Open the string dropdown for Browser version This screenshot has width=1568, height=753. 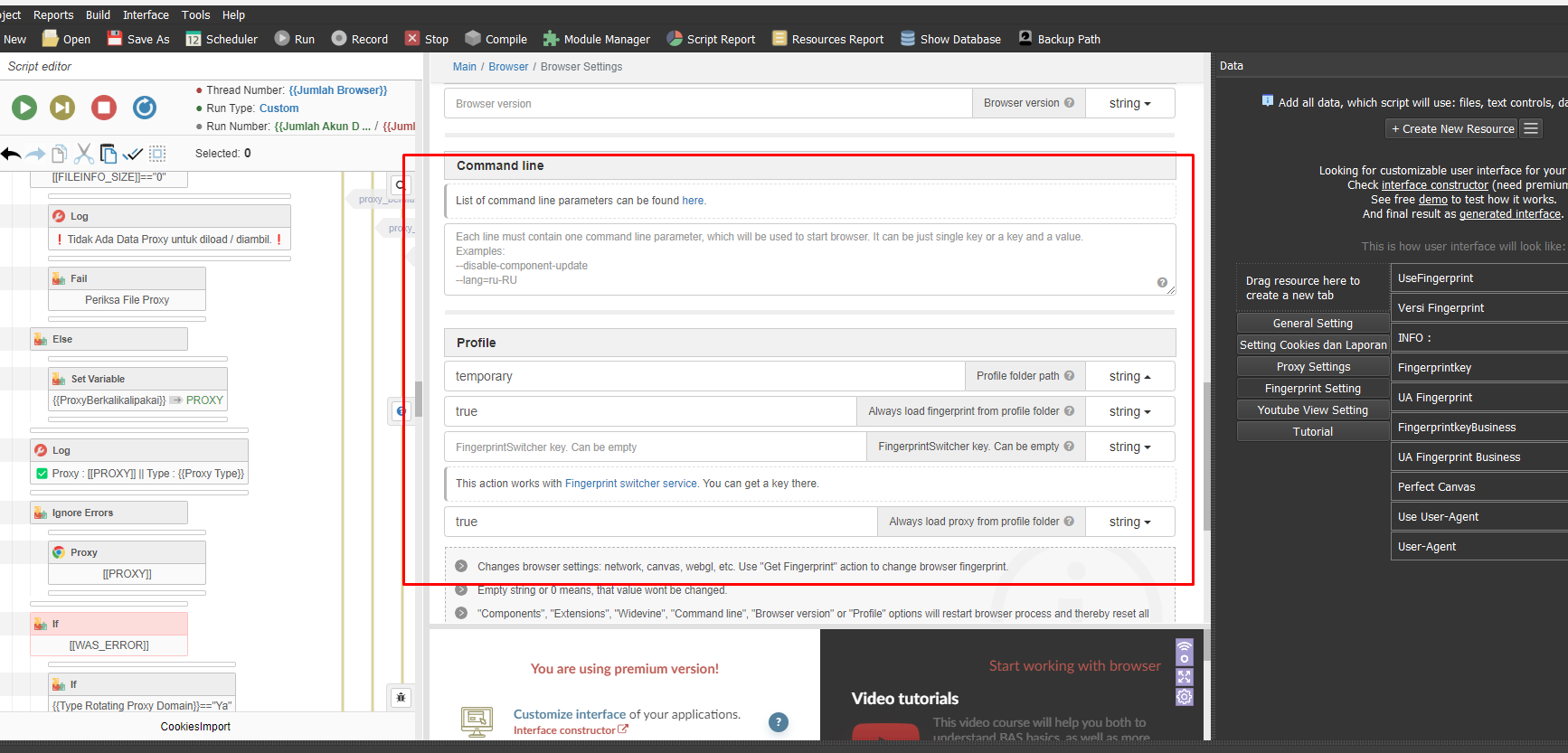(1129, 103)
